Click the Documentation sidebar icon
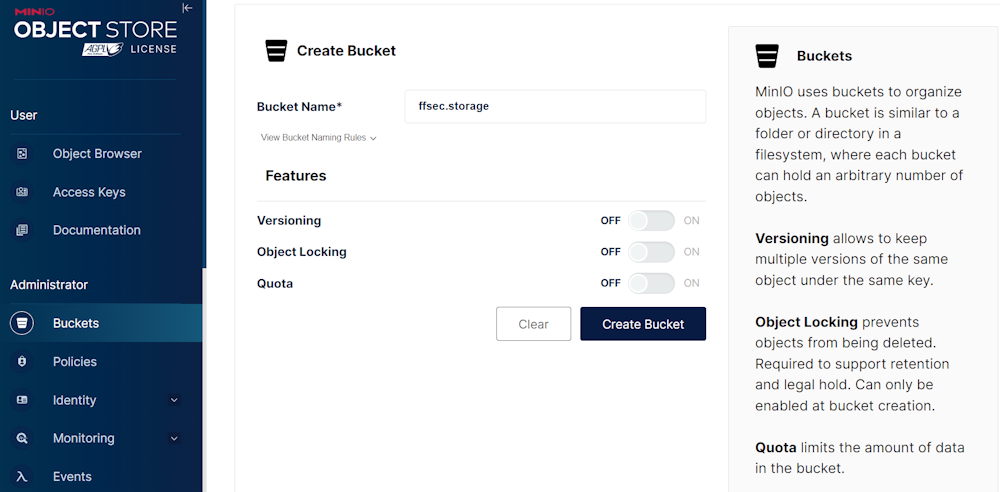The height and width of the screenshot is (492, 1000). point(22,230)
